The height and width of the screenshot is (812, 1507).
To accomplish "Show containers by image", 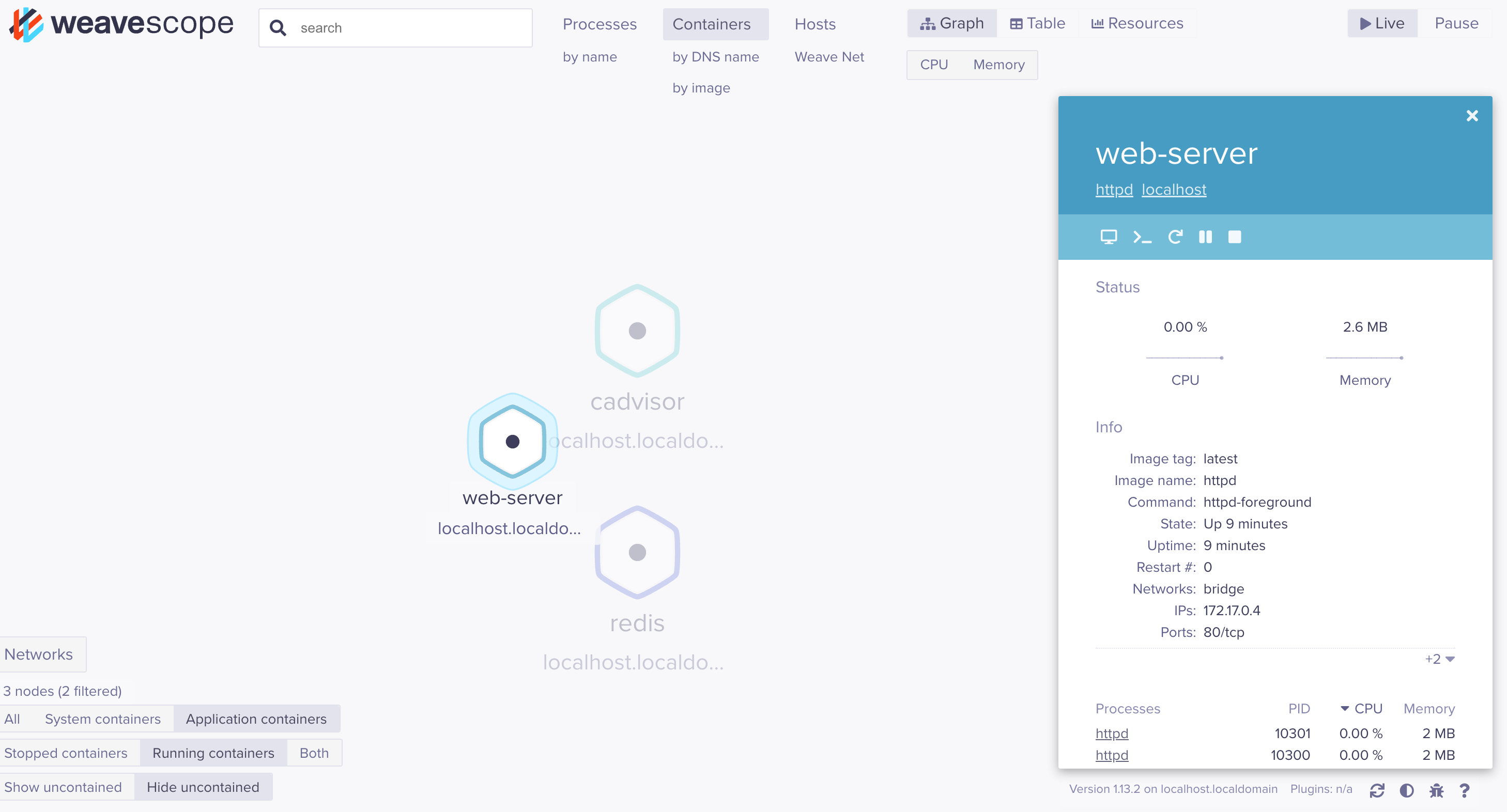I will [701, 88].
